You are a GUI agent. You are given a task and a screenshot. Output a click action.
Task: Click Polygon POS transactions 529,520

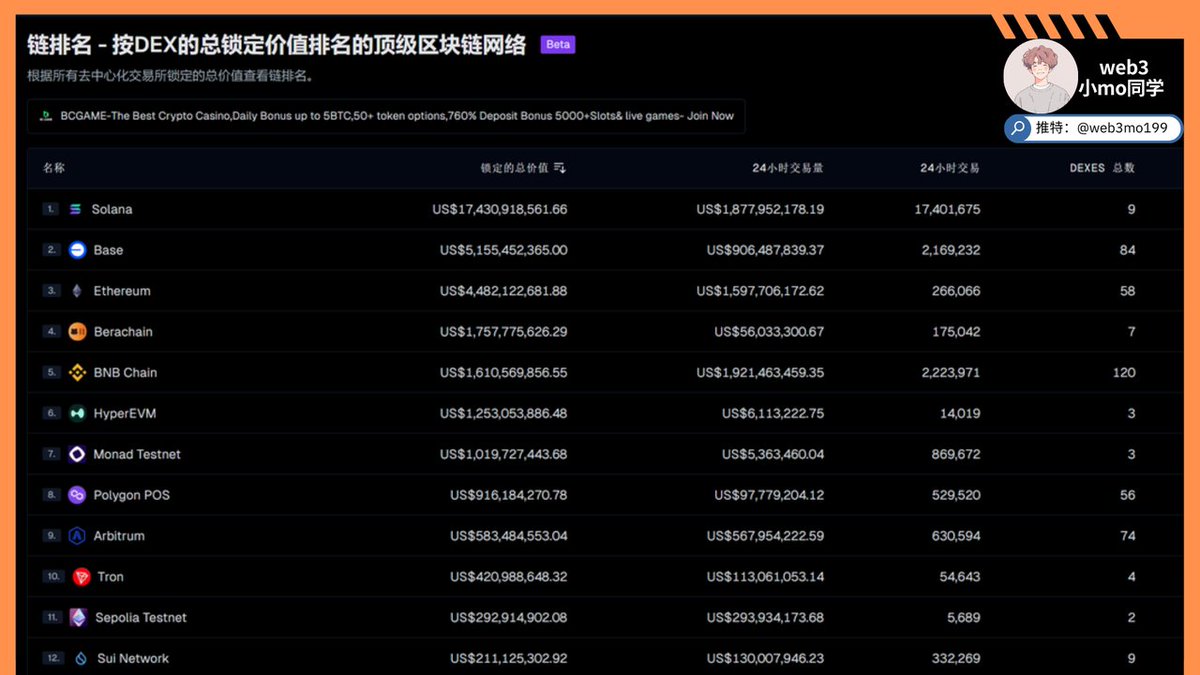(955, 495)
